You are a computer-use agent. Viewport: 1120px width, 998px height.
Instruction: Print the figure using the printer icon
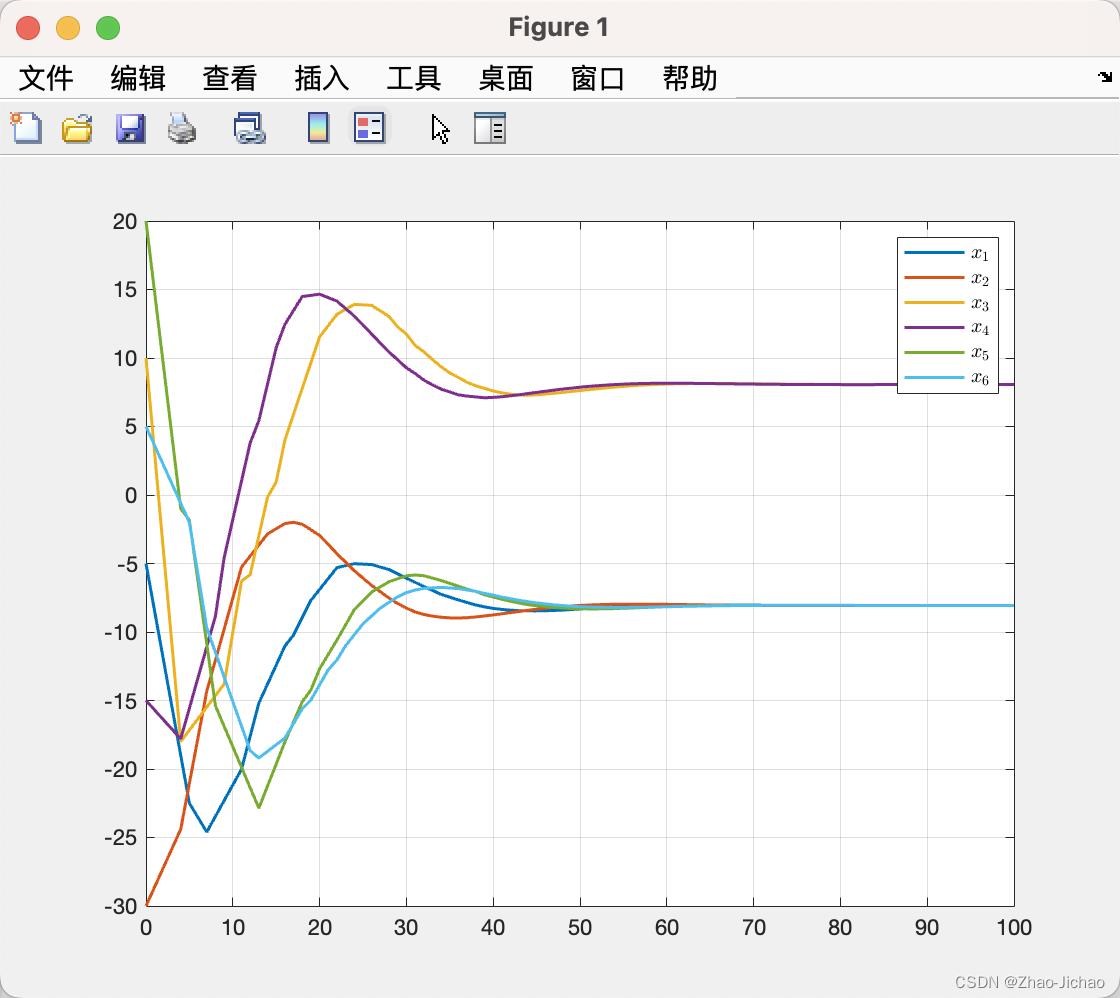182,129
